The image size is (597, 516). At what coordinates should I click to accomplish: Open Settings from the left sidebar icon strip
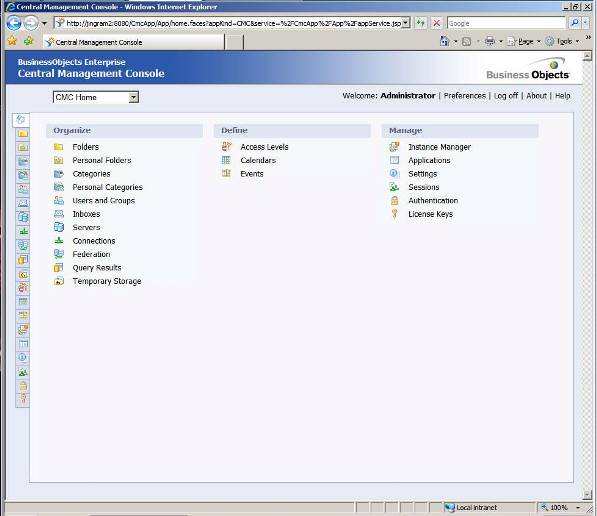(x=23, y=358)
